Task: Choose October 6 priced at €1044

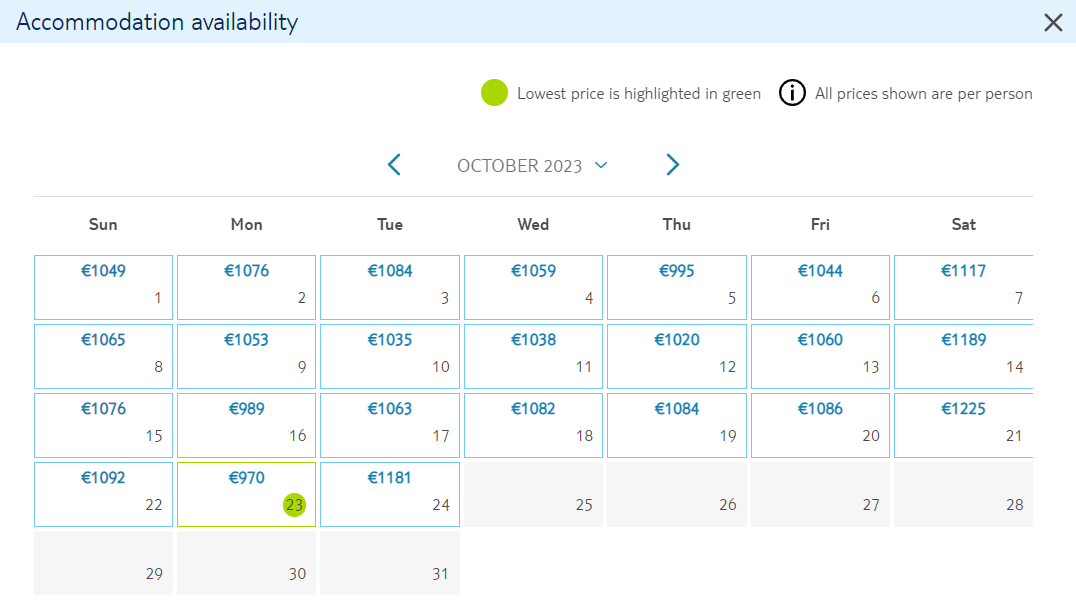Action: (x=820, y=288)
